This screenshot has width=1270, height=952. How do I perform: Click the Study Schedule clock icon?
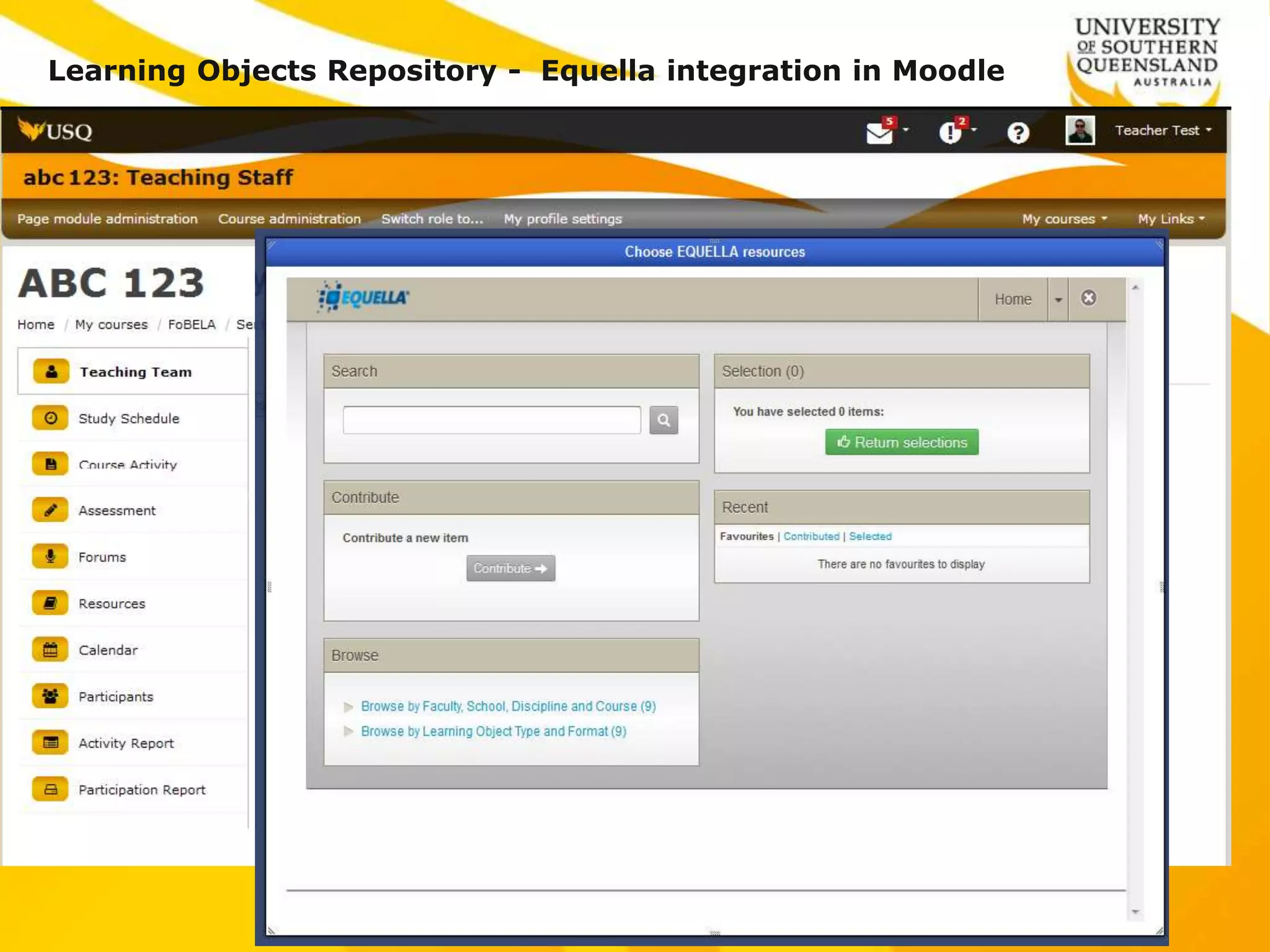click(51, 418)
